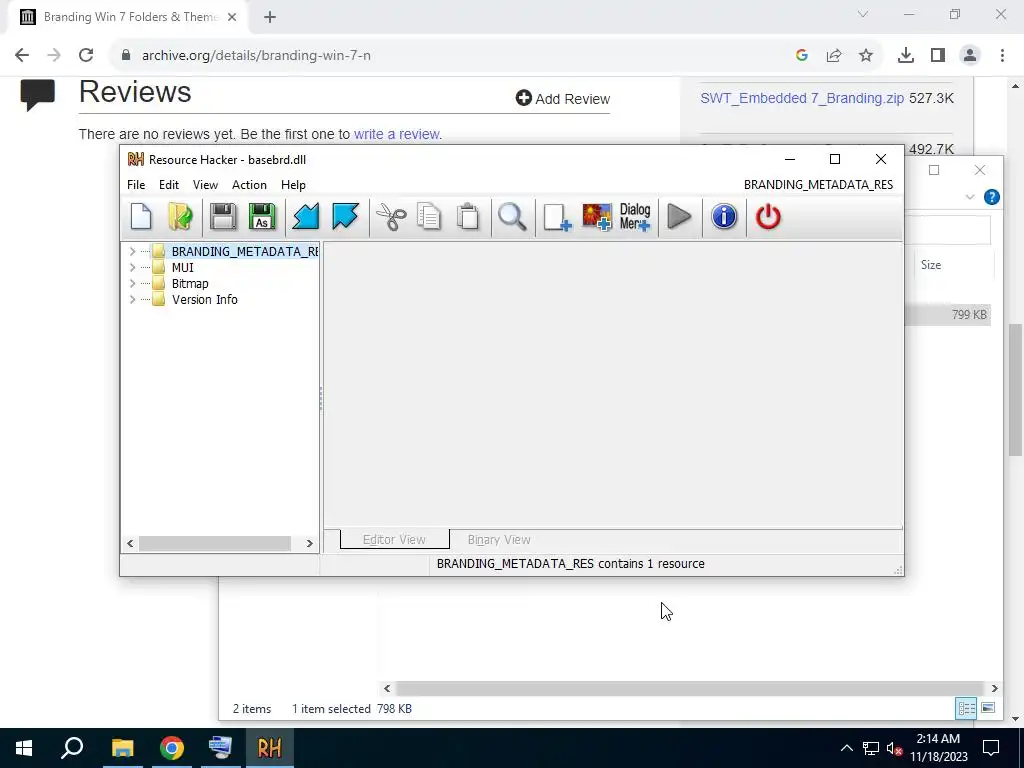Open a file with the folder toolbar icon
The width and height of the screenshot is (1024, 768).
(180, 217)
